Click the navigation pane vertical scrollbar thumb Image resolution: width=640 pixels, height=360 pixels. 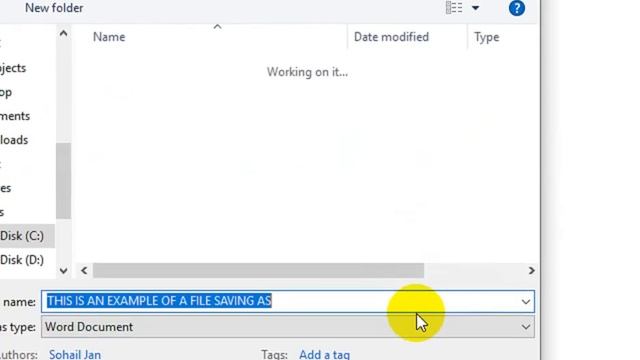63,181
